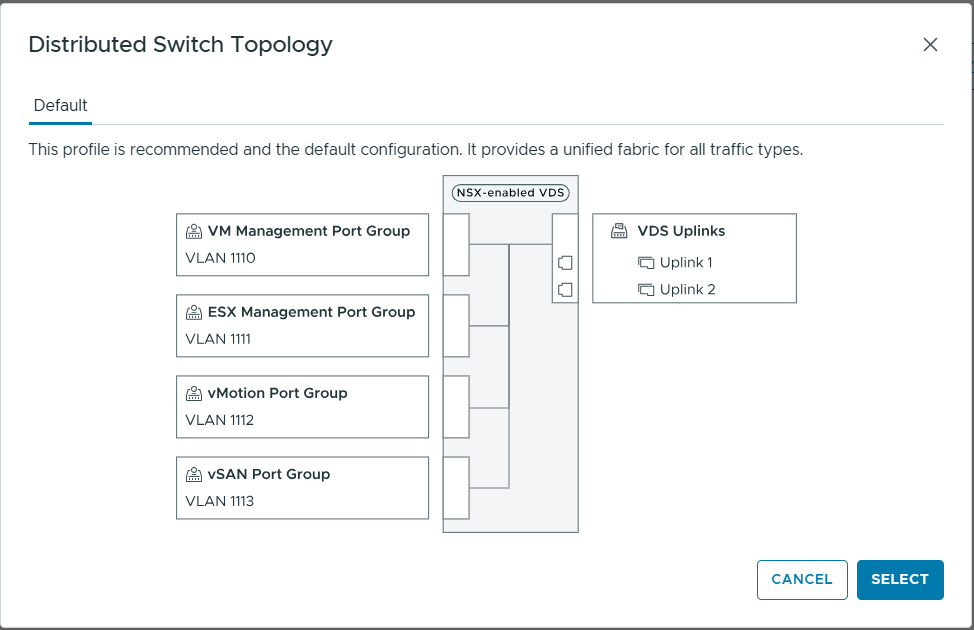Screen dimensions: 974x630
Task: Click the ESX Management Port Group icon
Action: click(194, 312)
